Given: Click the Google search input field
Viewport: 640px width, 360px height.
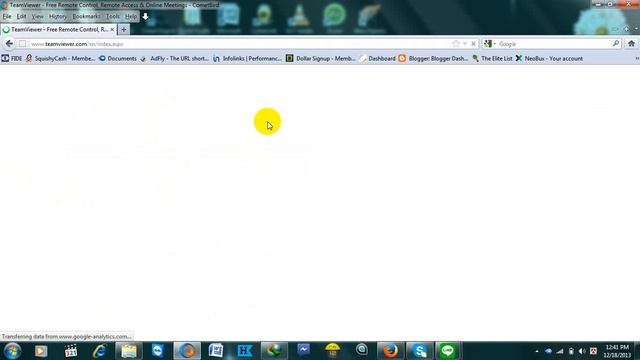Looking at the screenshot, I should click(553, 44).
